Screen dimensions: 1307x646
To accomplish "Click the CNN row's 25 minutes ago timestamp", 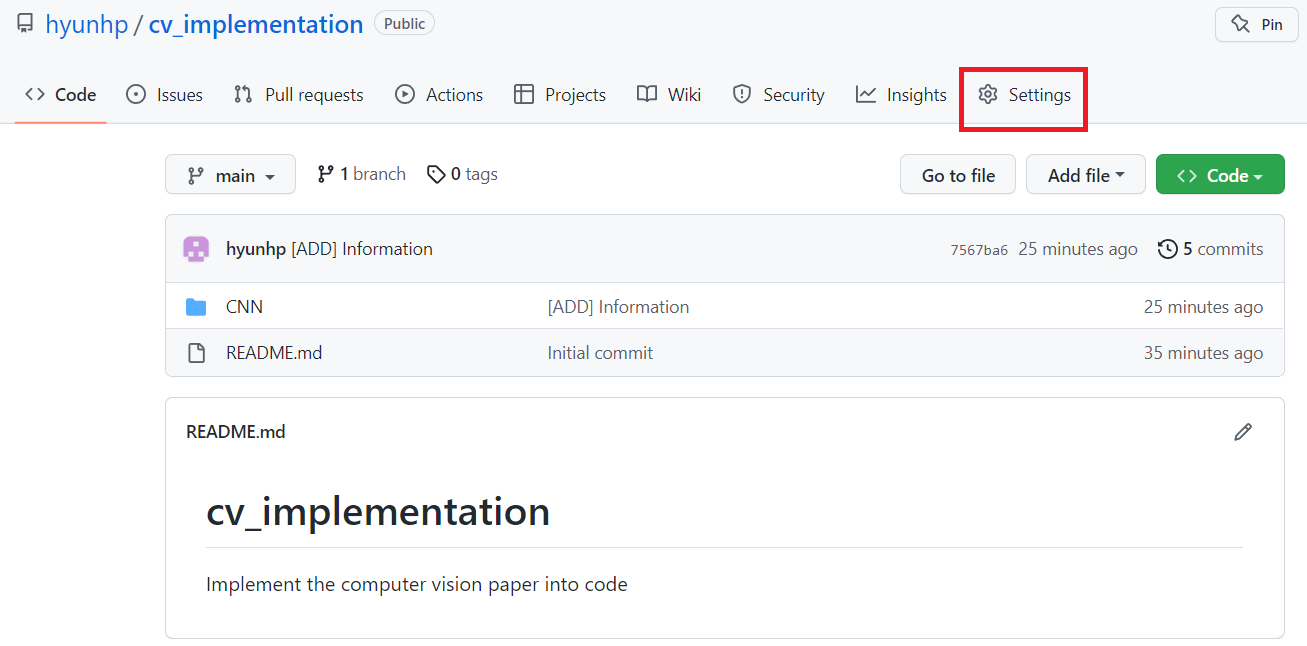I will click(1203, 307).
